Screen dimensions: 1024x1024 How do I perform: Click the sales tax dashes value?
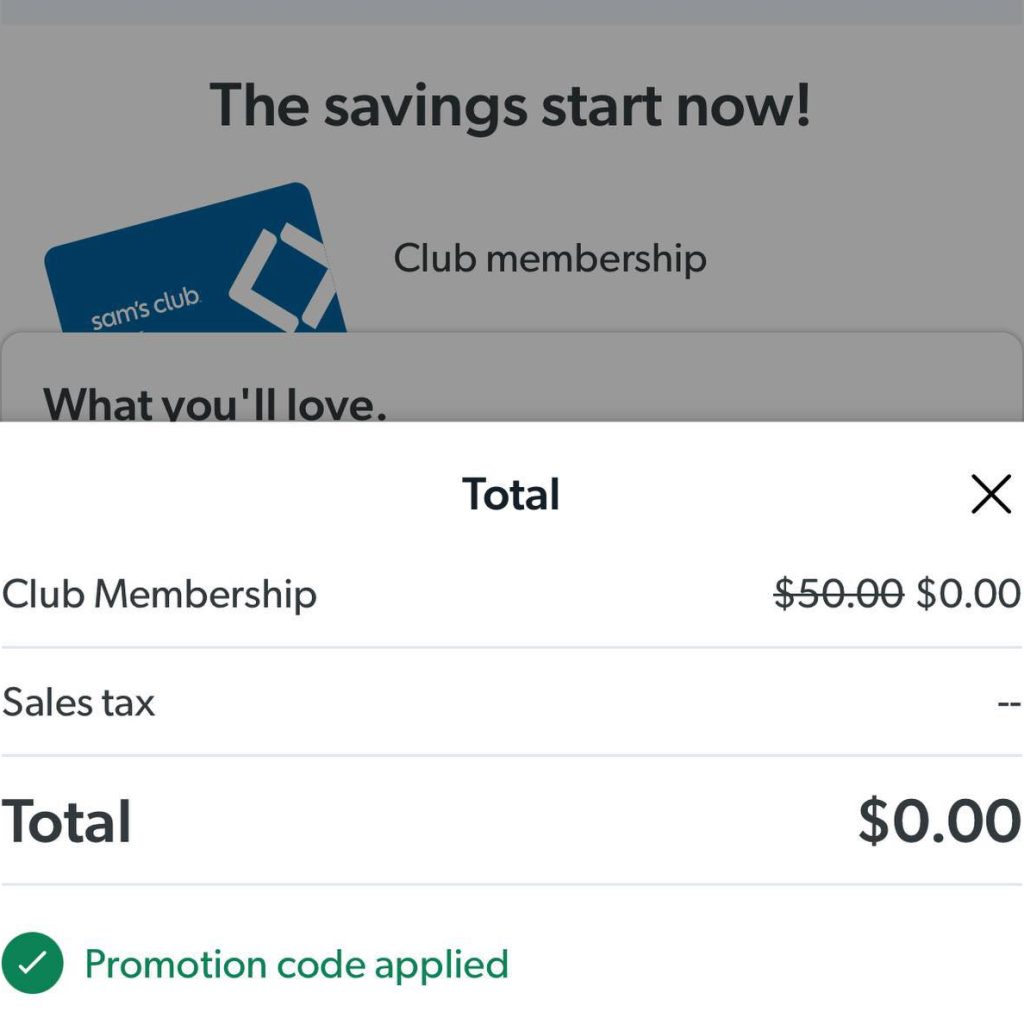pyautogui.click(x=1008, y=703)
